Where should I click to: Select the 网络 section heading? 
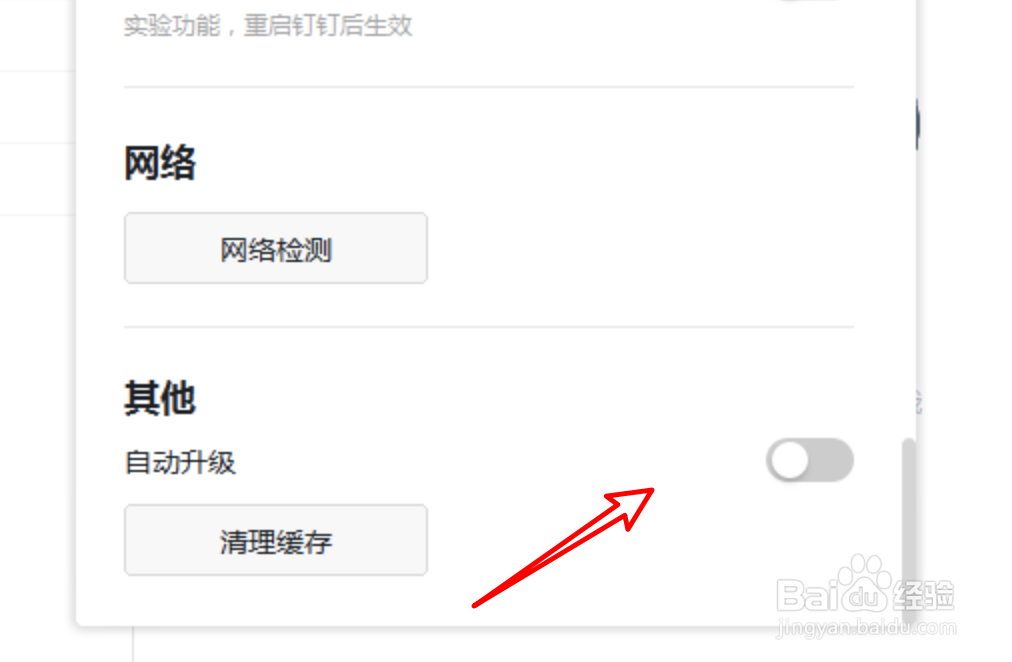[159, 163]
